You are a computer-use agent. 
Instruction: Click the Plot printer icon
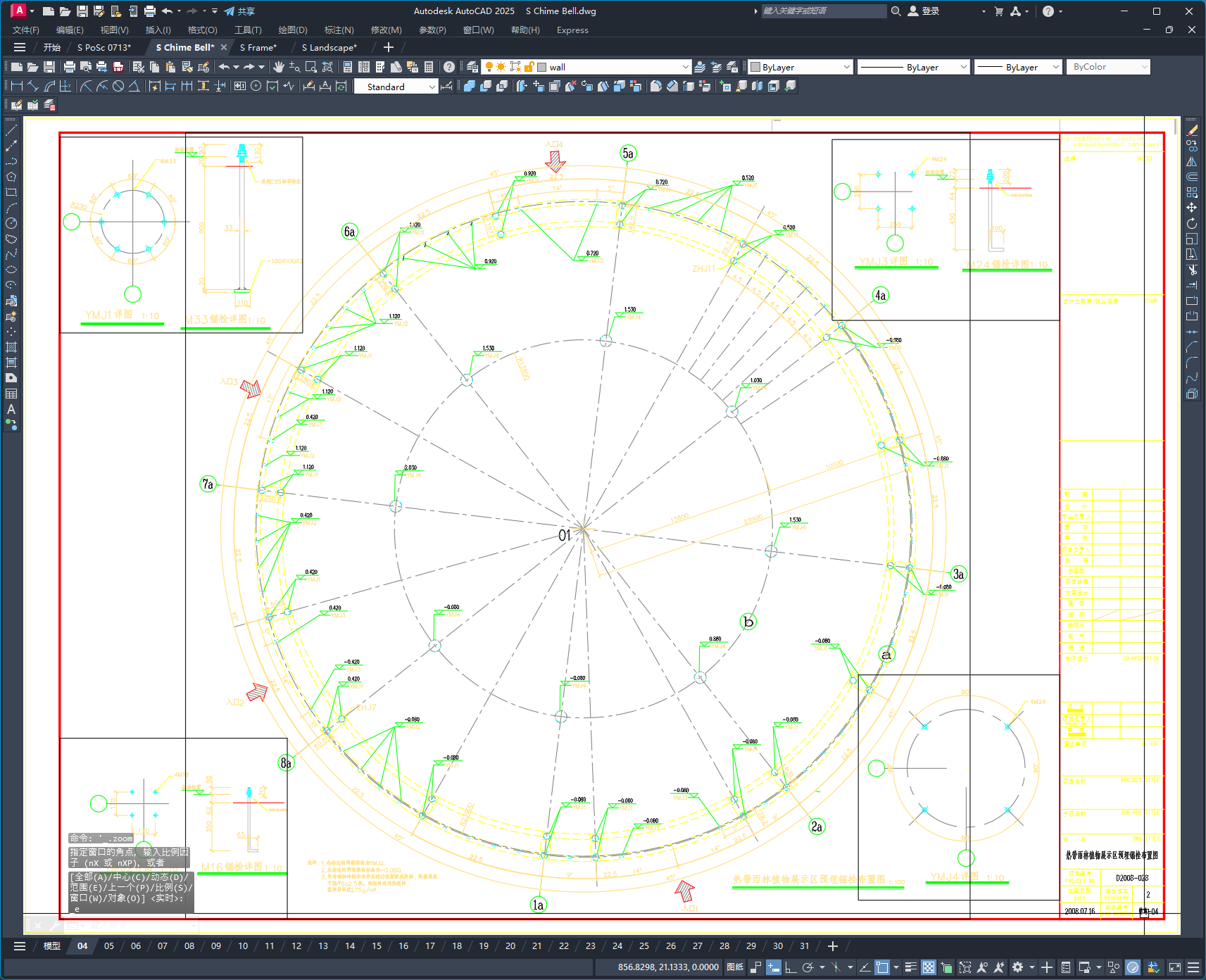pyautogui.click(x=69, y=67)
